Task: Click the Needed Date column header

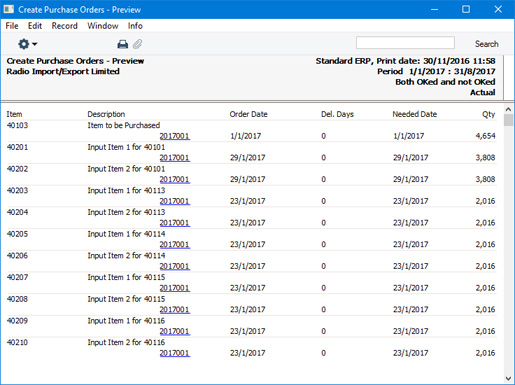Action: (x=415, y=114)
